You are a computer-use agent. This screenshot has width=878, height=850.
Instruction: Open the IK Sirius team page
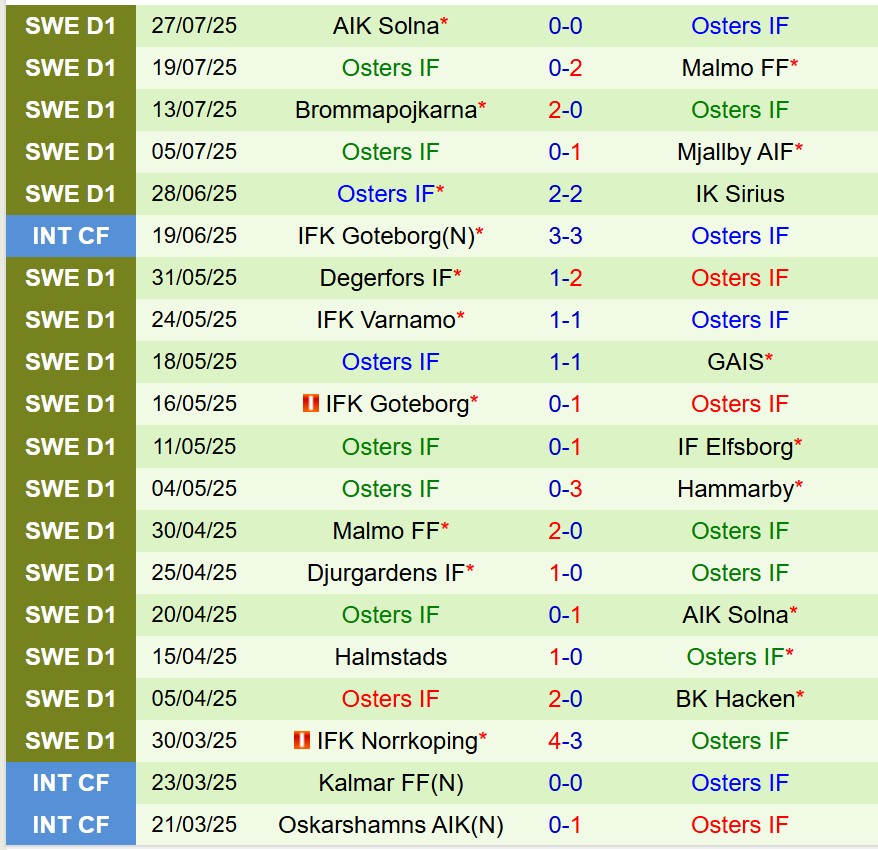pos(740,194)
